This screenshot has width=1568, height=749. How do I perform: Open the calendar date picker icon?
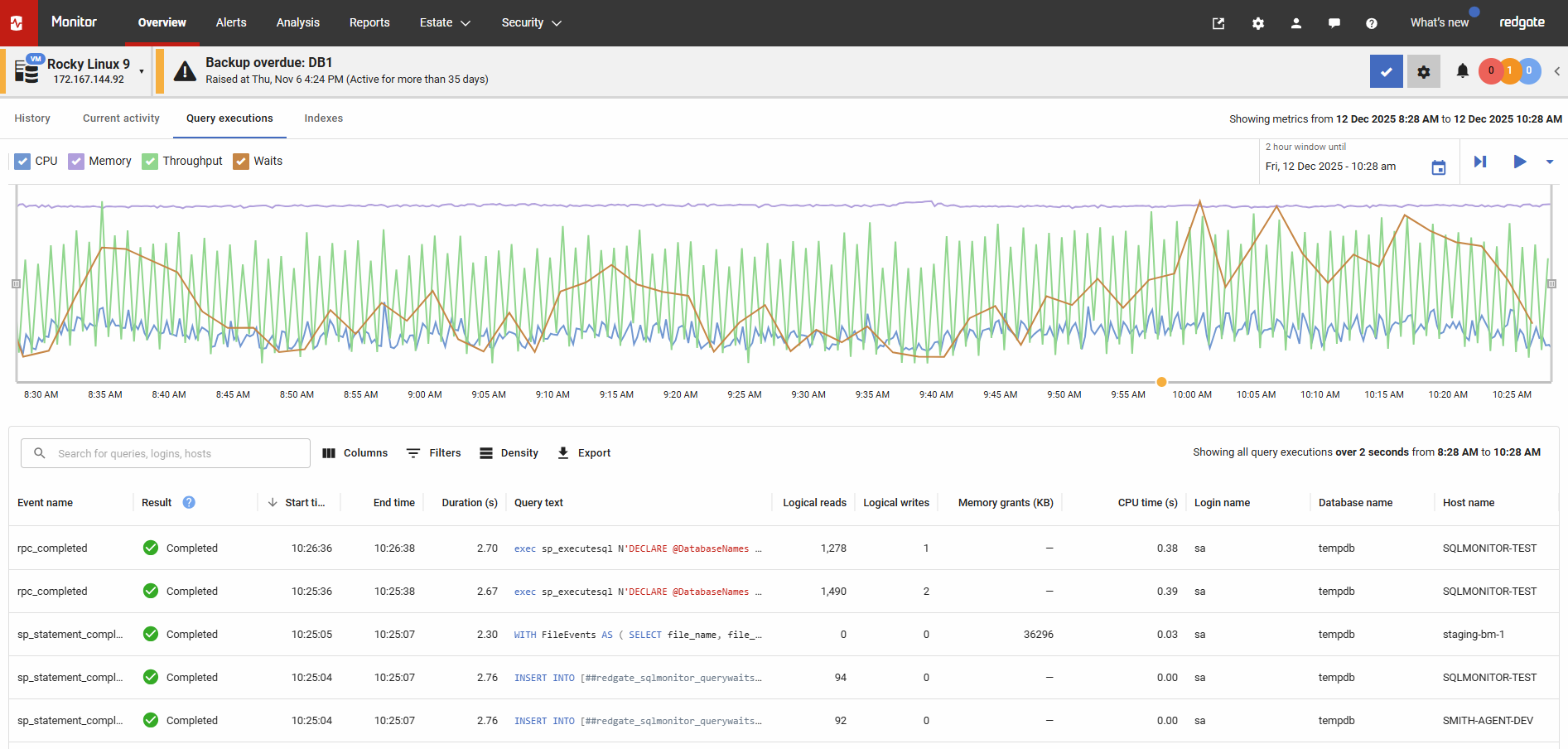pos(1439,167)
